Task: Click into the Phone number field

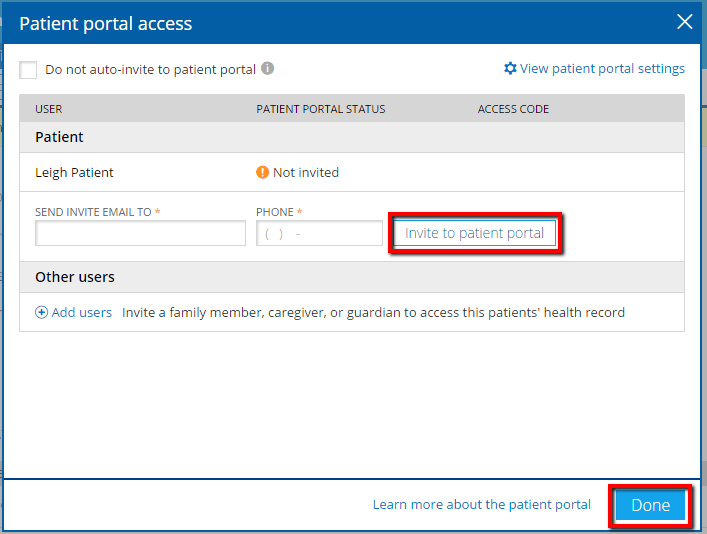Action: (x=319, y=233)
